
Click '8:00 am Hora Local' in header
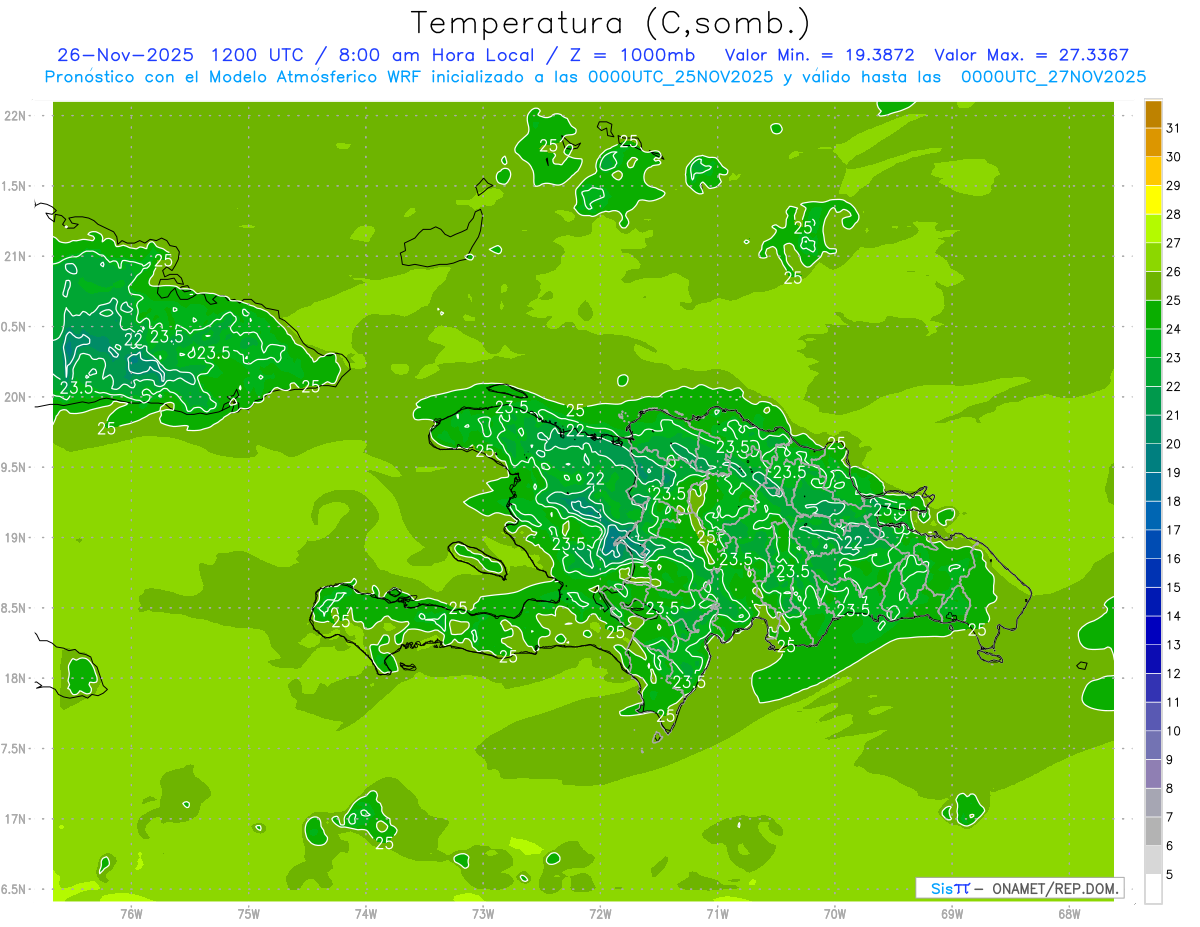[435, 55]
